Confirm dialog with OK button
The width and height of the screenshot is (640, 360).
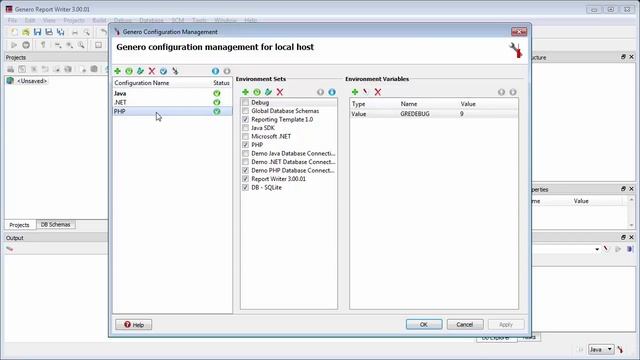click(424, 324)
